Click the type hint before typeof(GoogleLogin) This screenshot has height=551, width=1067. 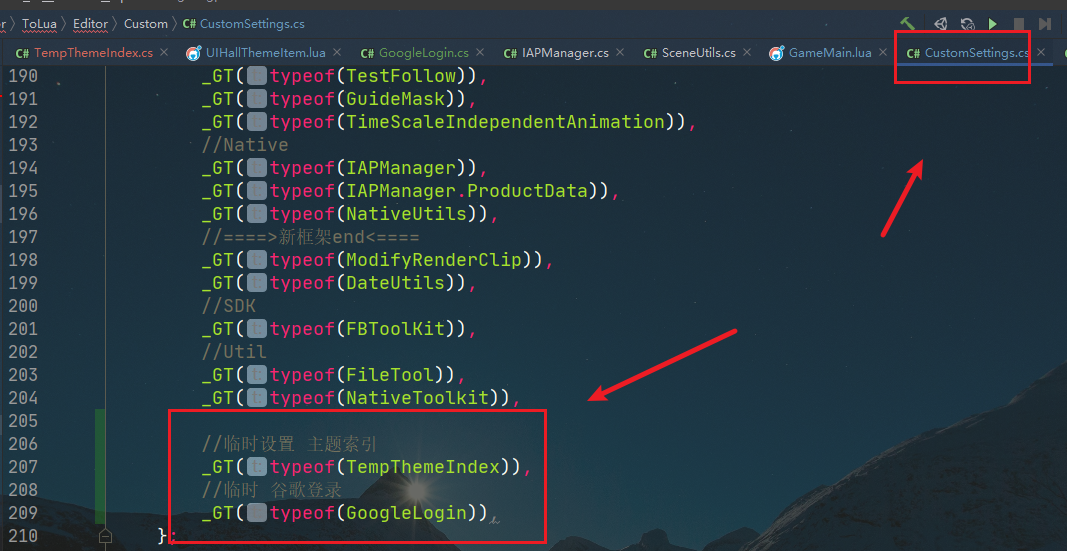257,512
